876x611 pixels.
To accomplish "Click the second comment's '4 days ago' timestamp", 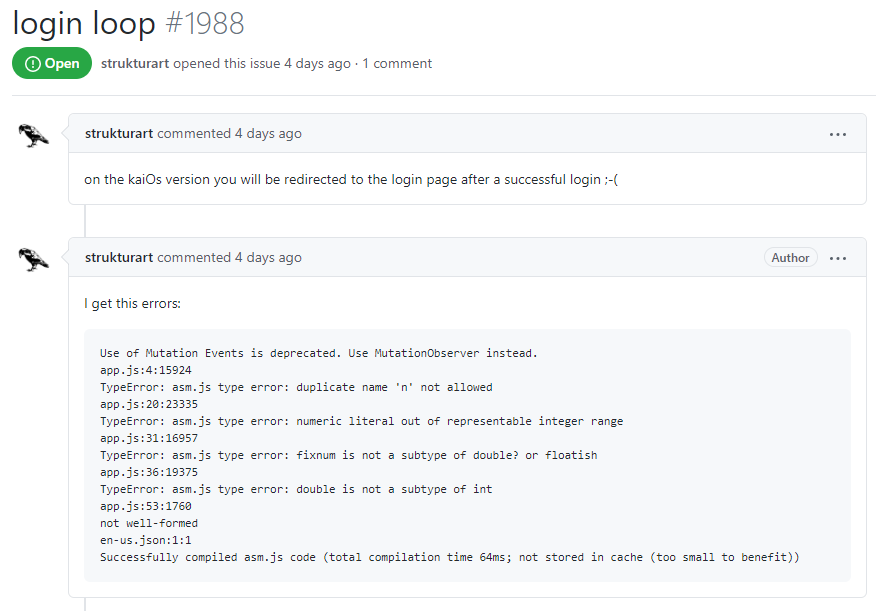I will tap(268, 258).
